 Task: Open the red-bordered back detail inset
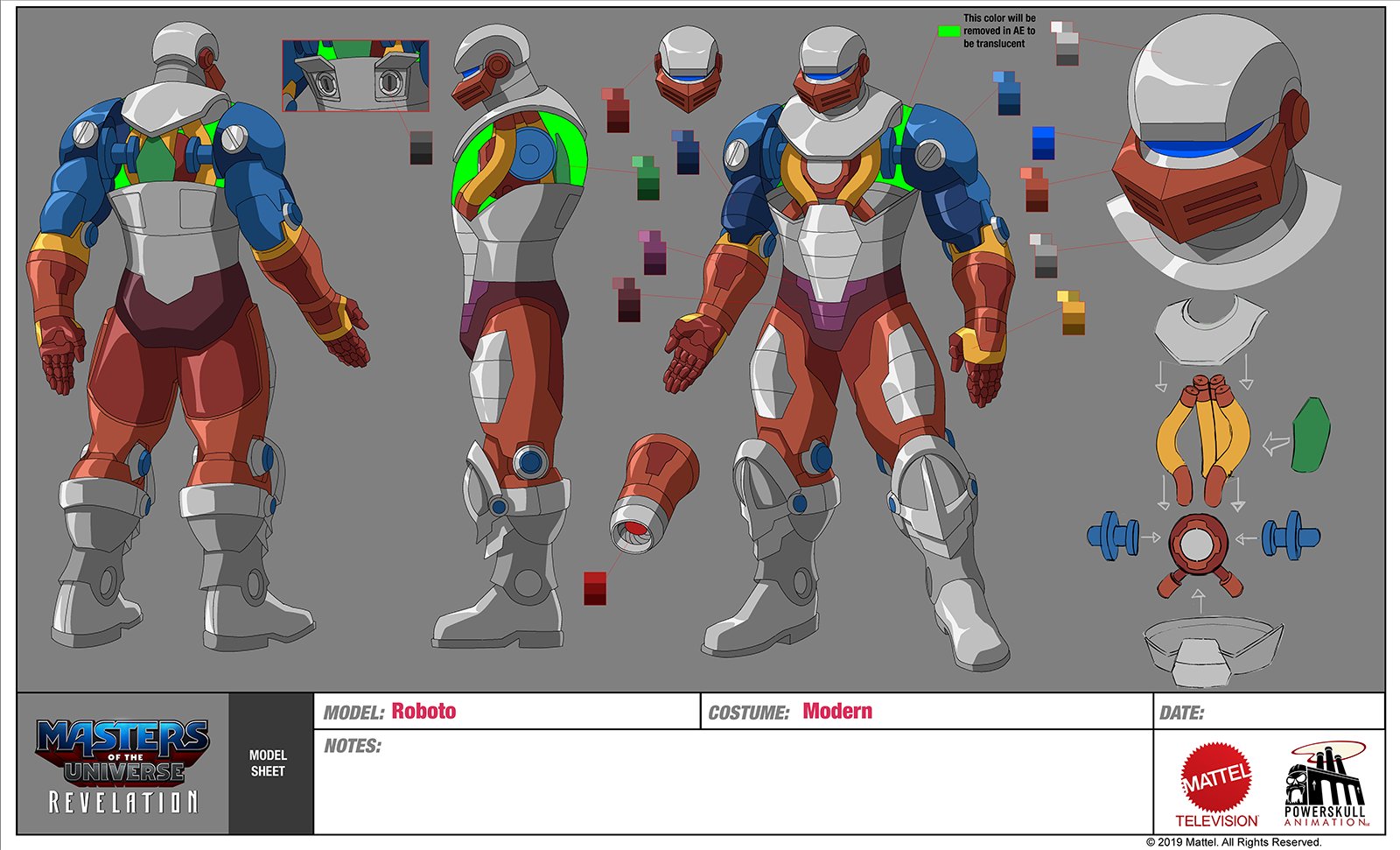pyautogui.click(x=355, y=75)
